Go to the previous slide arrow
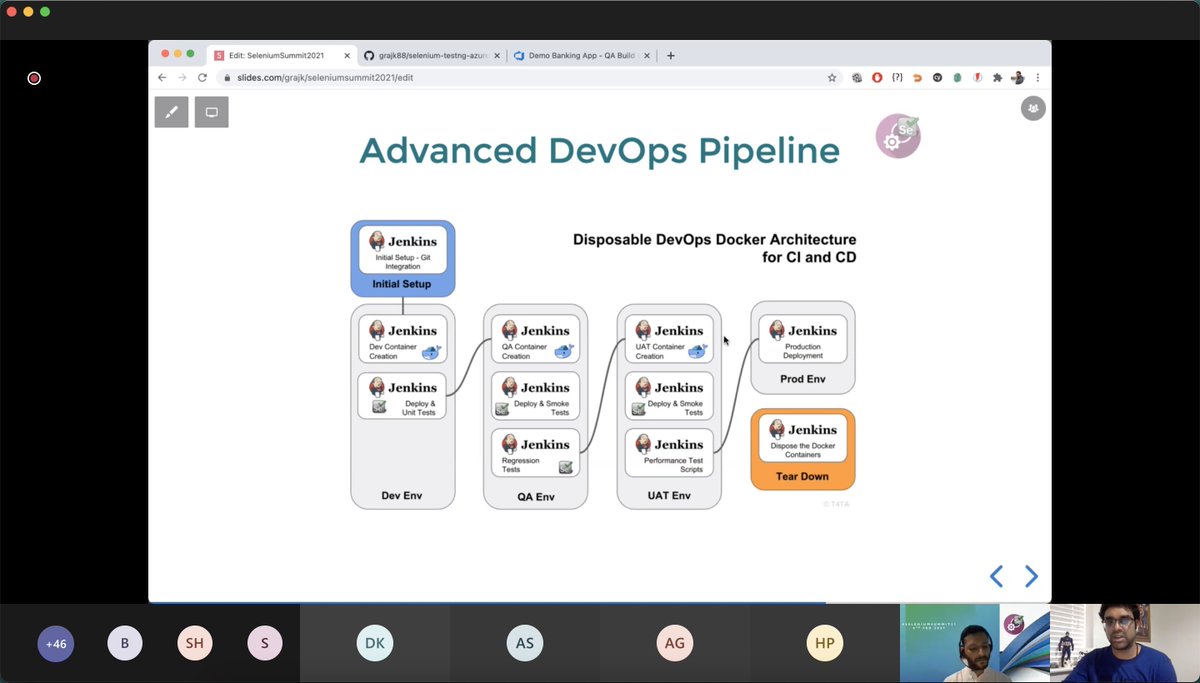The width and height of the screenshot is (1200, 683). click(x=996, y=576)
